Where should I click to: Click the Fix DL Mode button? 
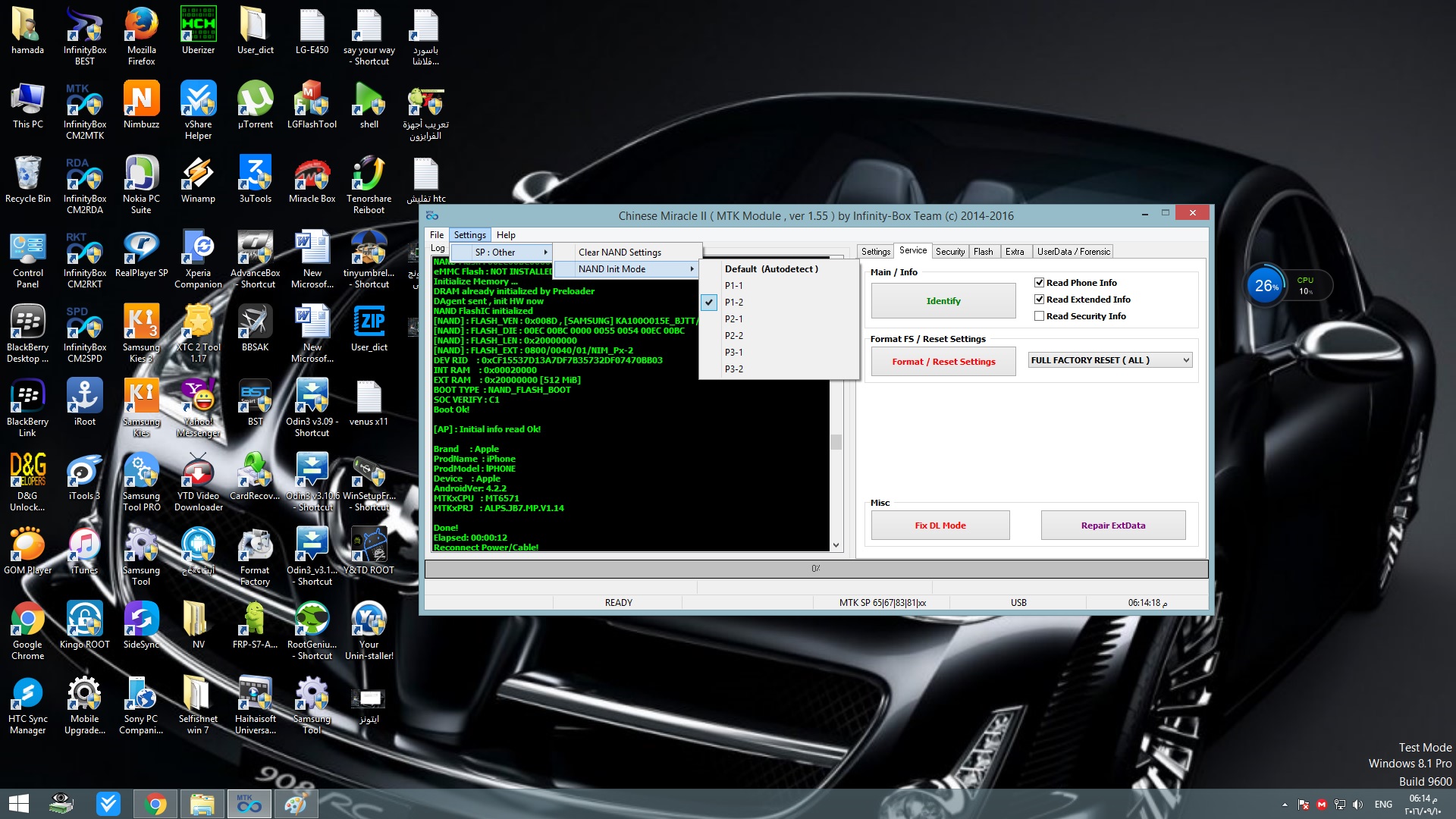pos(940,526)
